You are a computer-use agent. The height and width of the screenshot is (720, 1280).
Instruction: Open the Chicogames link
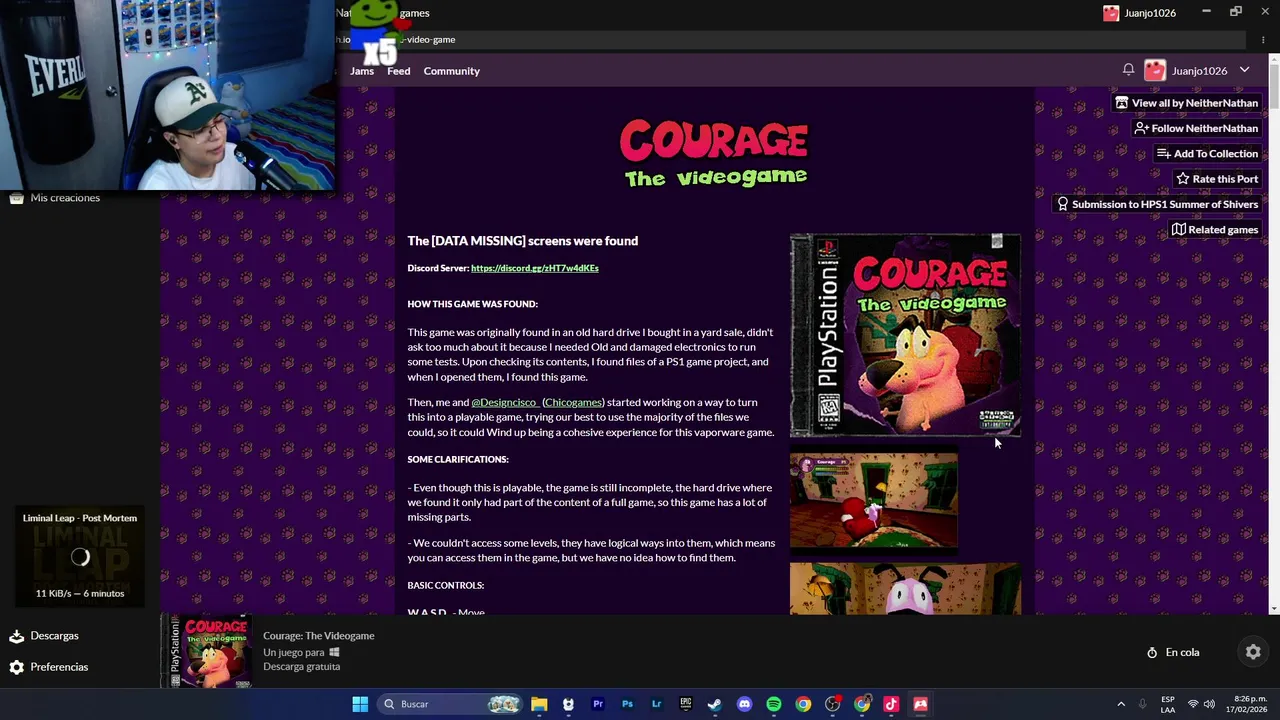[573, 402]
